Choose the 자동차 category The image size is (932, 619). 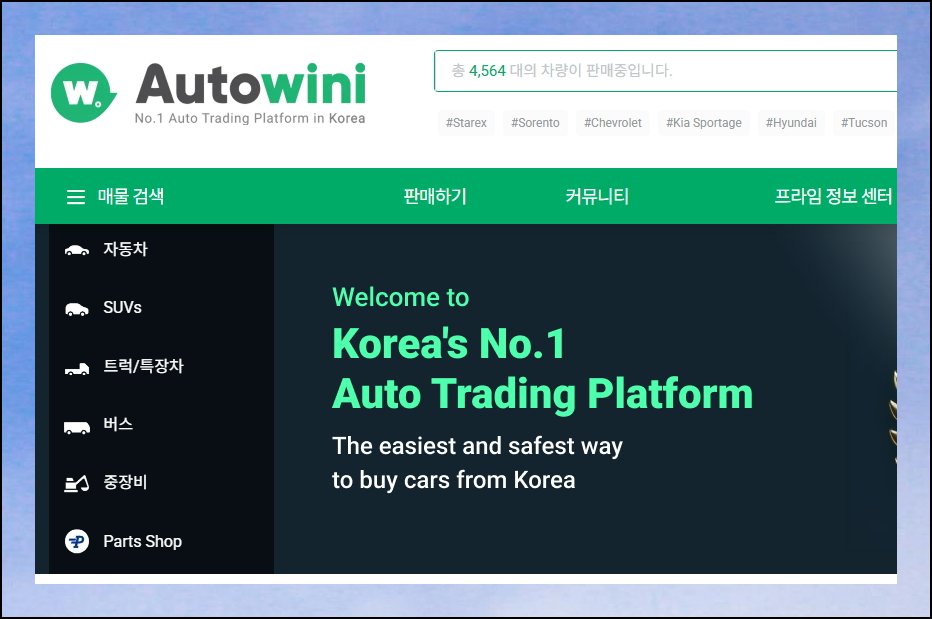click(x=125, y=249)
